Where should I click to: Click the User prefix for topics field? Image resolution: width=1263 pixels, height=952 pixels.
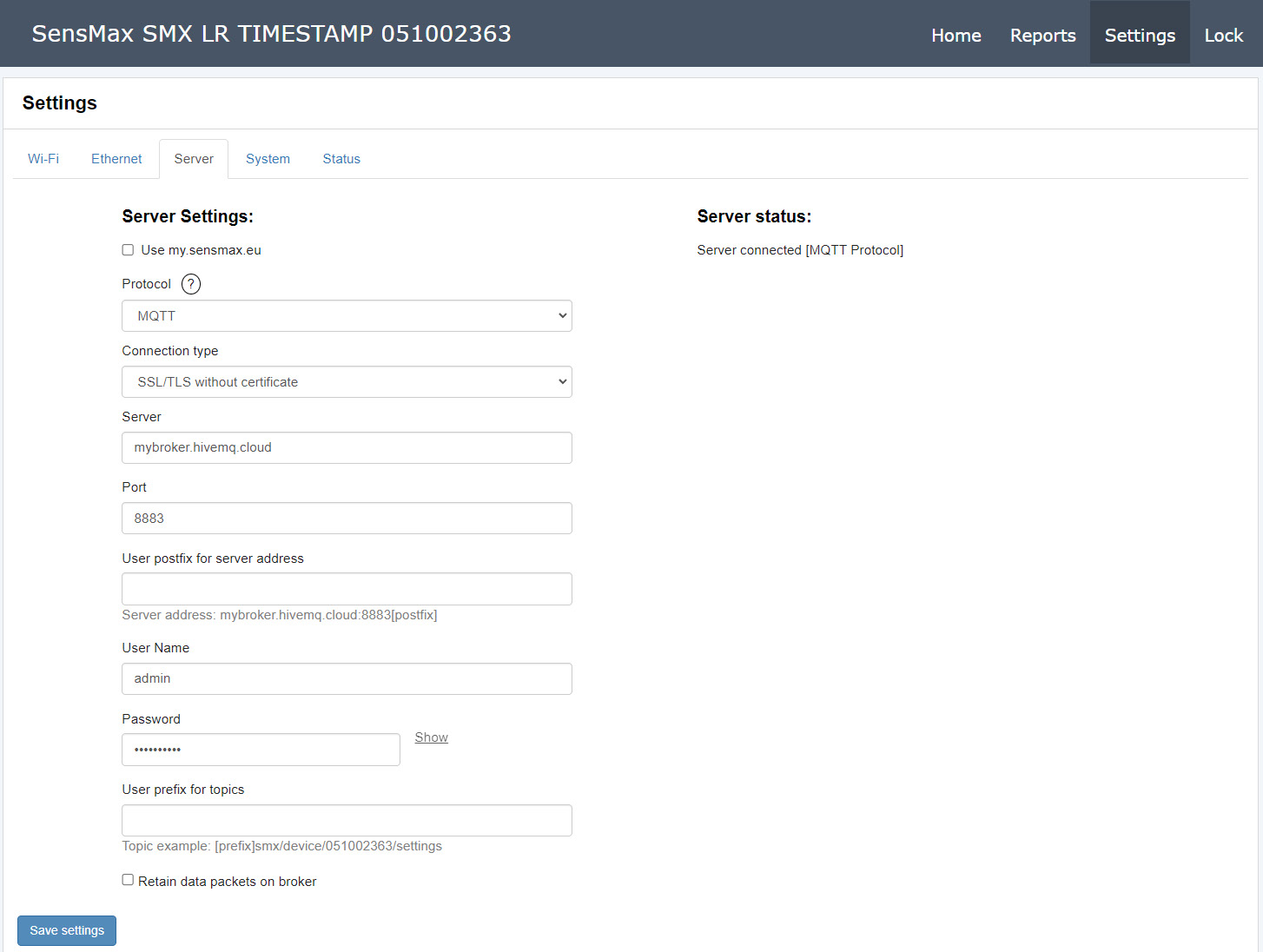347,821
